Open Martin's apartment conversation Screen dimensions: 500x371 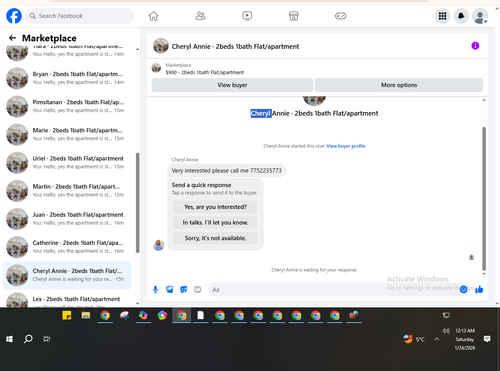68,191
